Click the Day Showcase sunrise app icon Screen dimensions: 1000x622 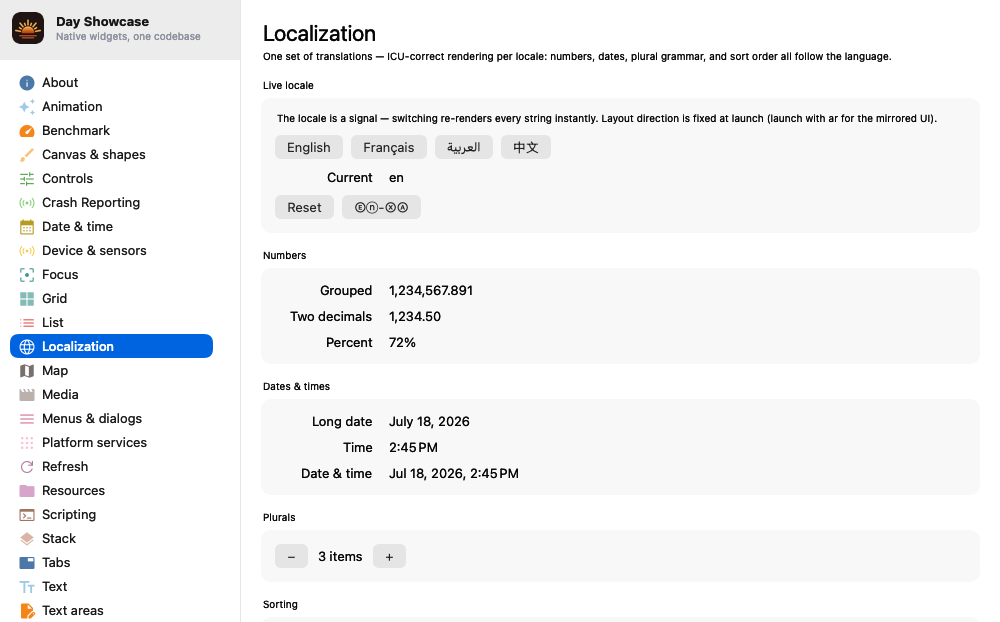coord(28,28)
